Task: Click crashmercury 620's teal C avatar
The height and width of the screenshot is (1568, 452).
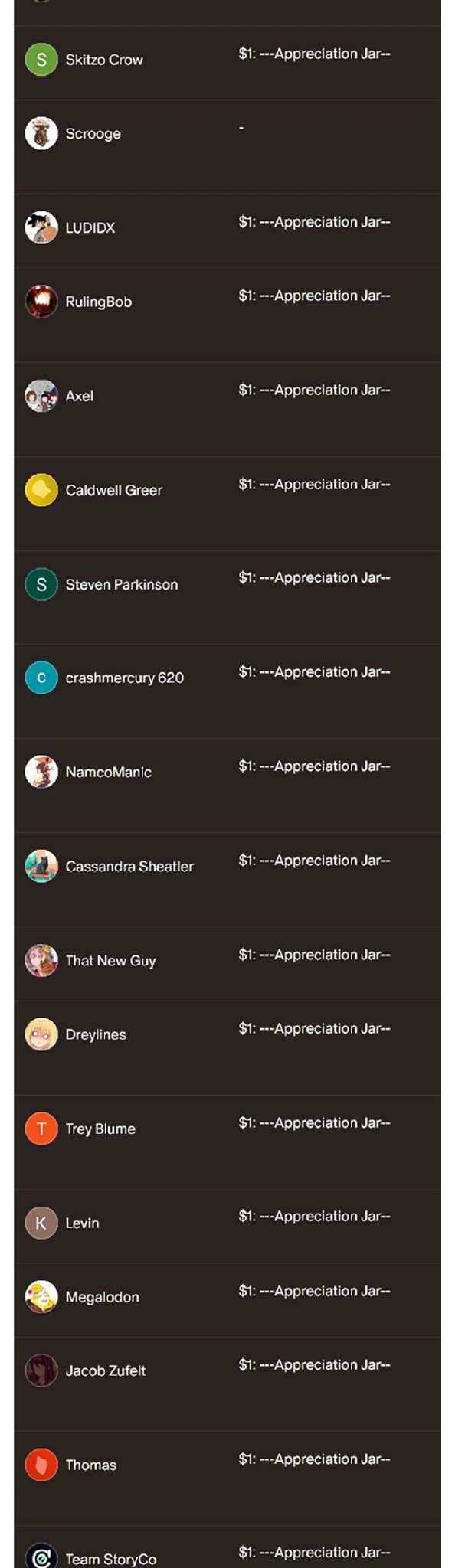Action: (x=41, y=678)
